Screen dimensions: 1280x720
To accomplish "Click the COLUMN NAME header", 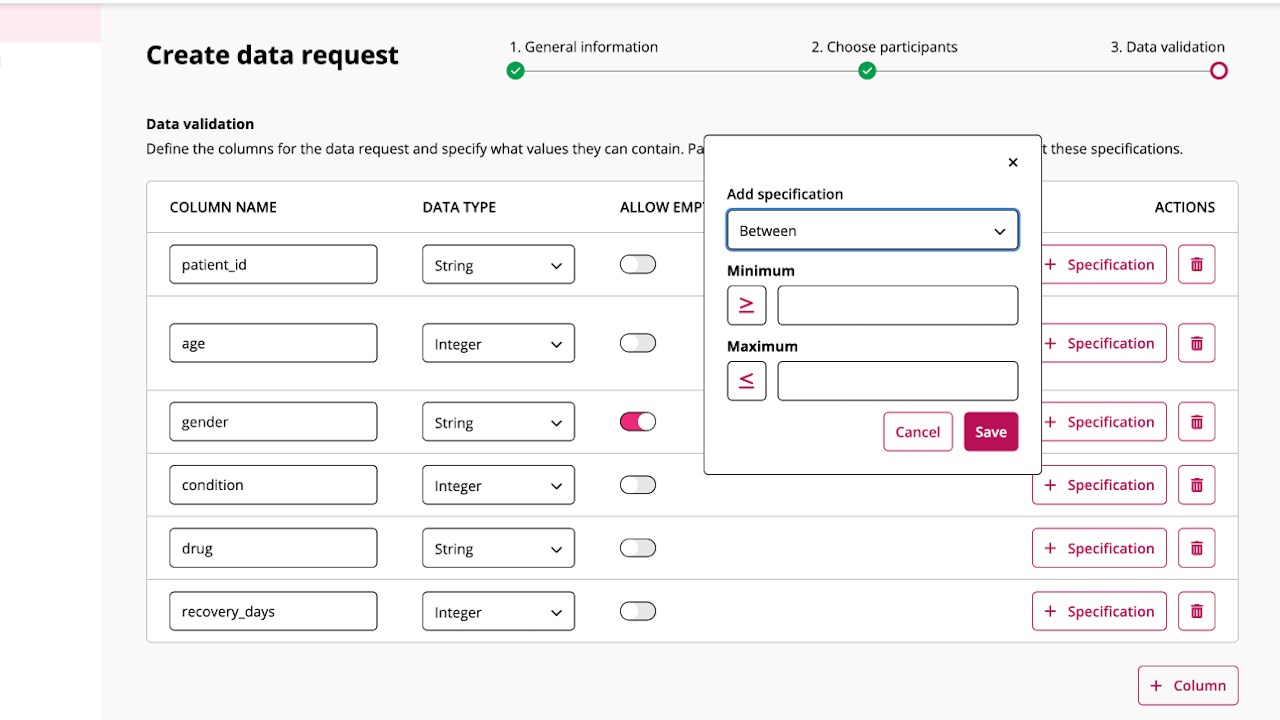I will click(x=223, y=207).
